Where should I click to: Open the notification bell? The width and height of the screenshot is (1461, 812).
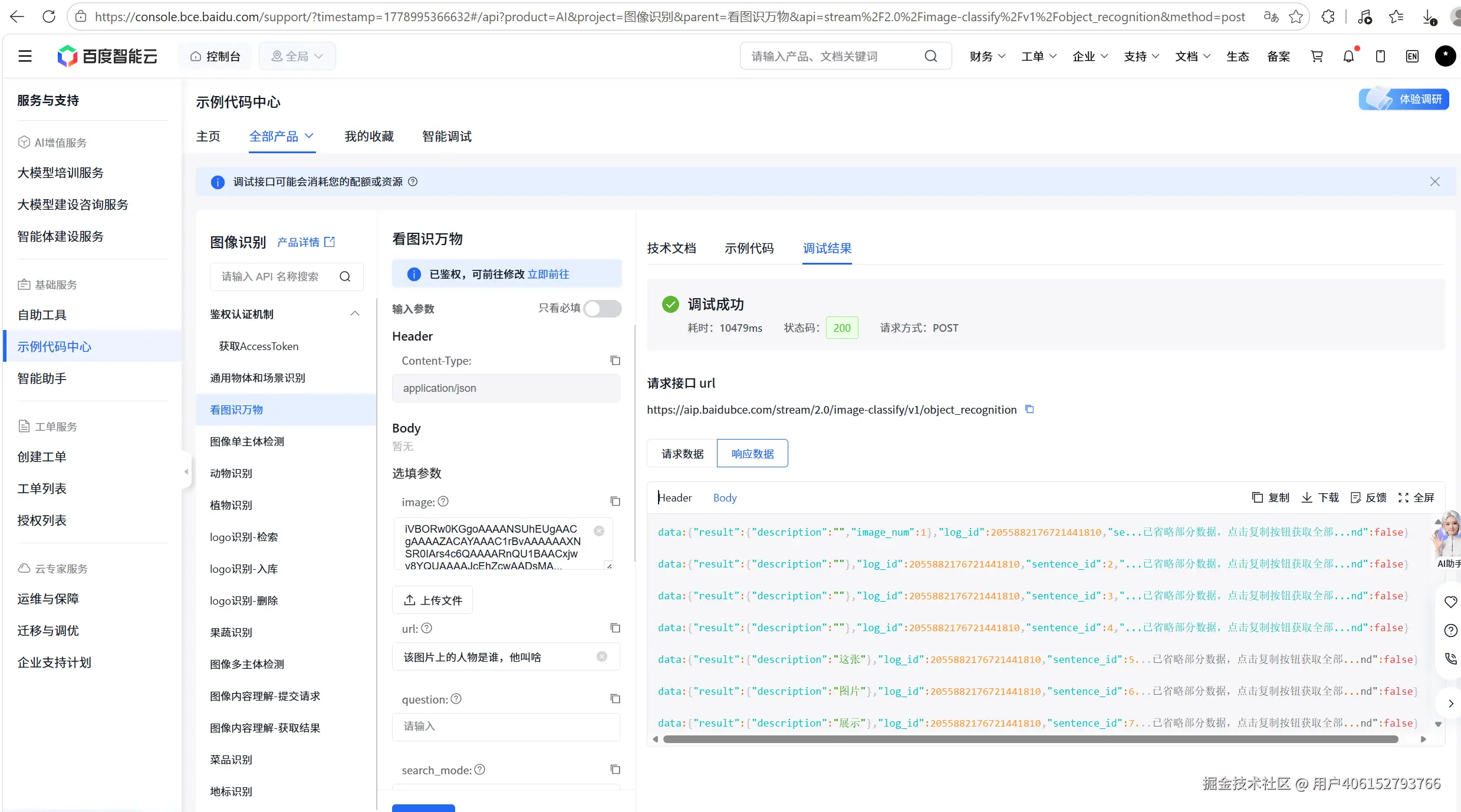1348,56
